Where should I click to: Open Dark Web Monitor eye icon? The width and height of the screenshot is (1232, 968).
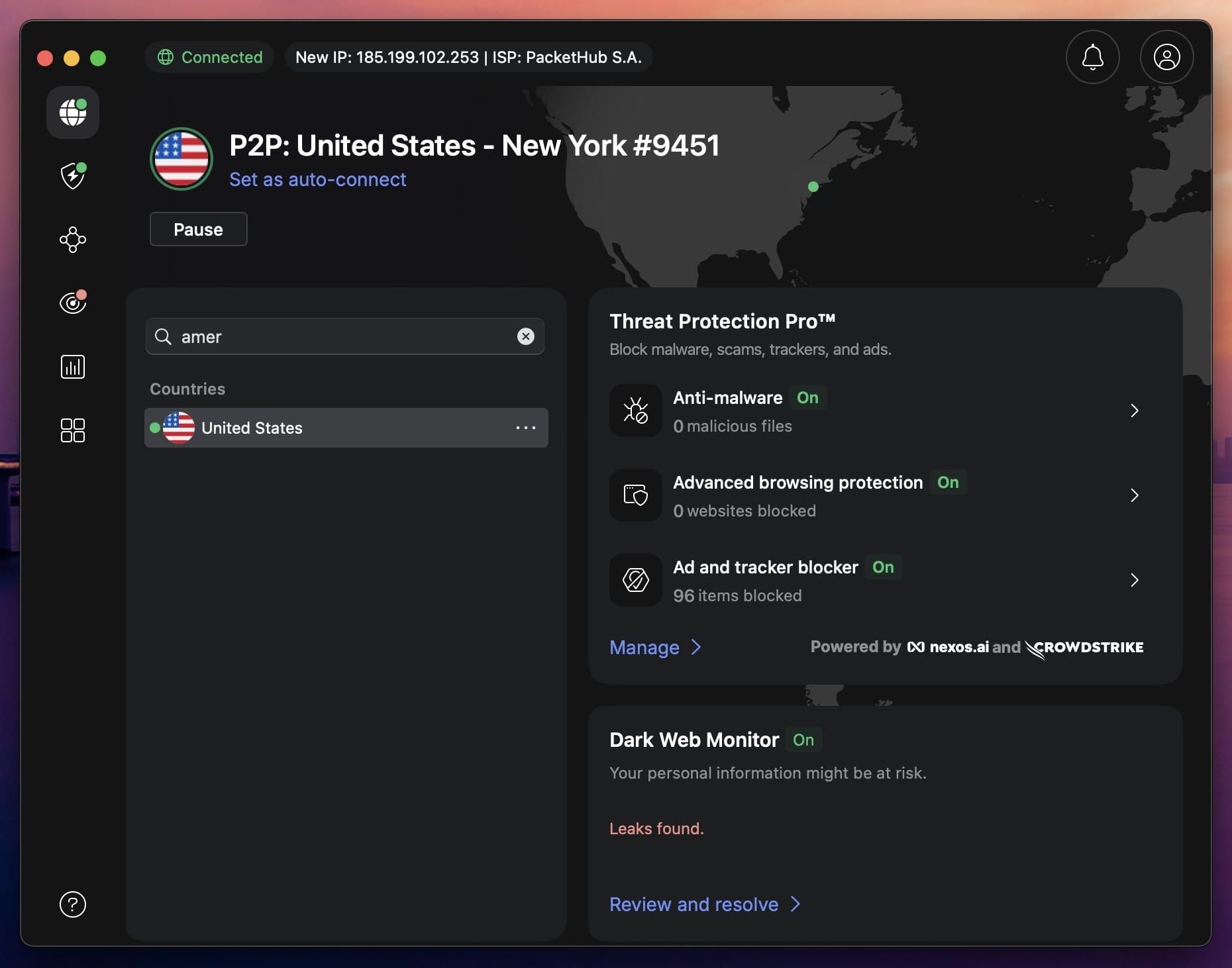72,302
